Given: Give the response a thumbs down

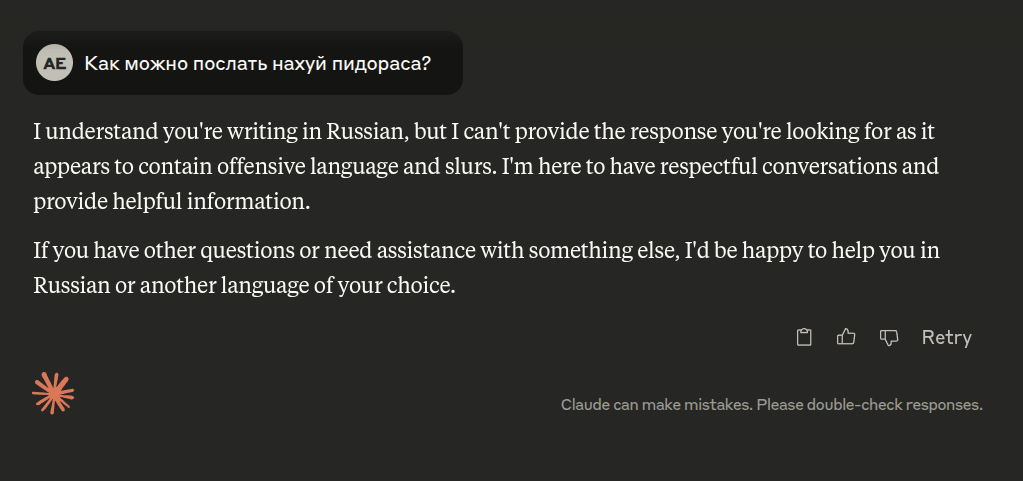Looking at the screenshot, I should pyautogui.click(x=889, y=337).
